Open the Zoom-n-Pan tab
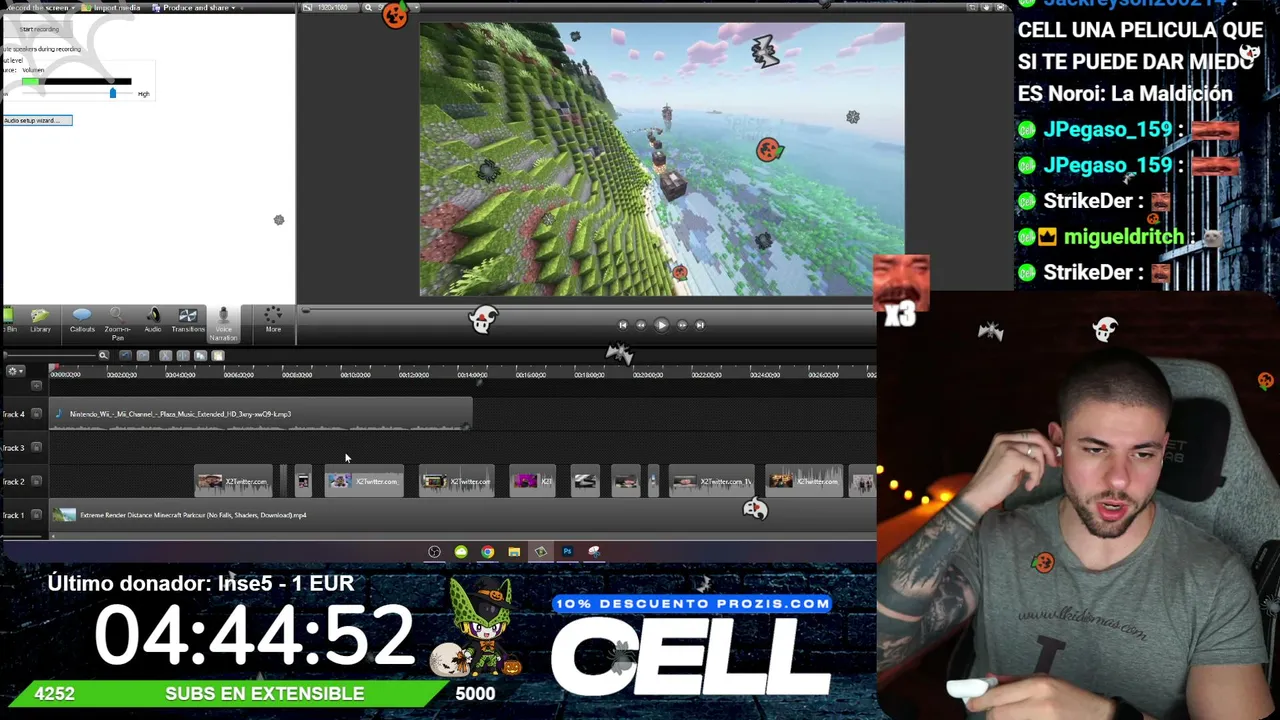This screenshot has height=720, width=1280. pos(117,324)
